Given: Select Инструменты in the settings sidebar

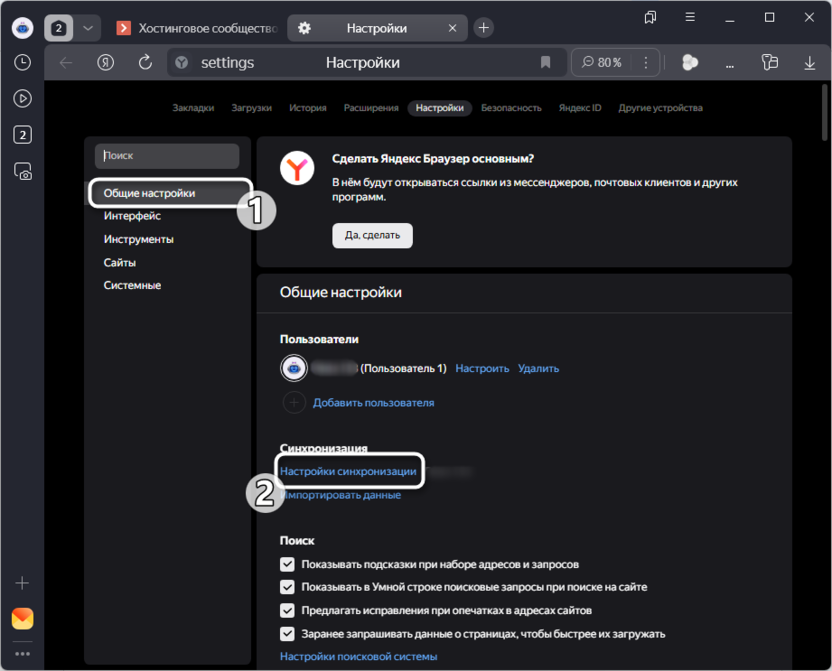Looking at the screenshot, I should (x=138, y=239).
